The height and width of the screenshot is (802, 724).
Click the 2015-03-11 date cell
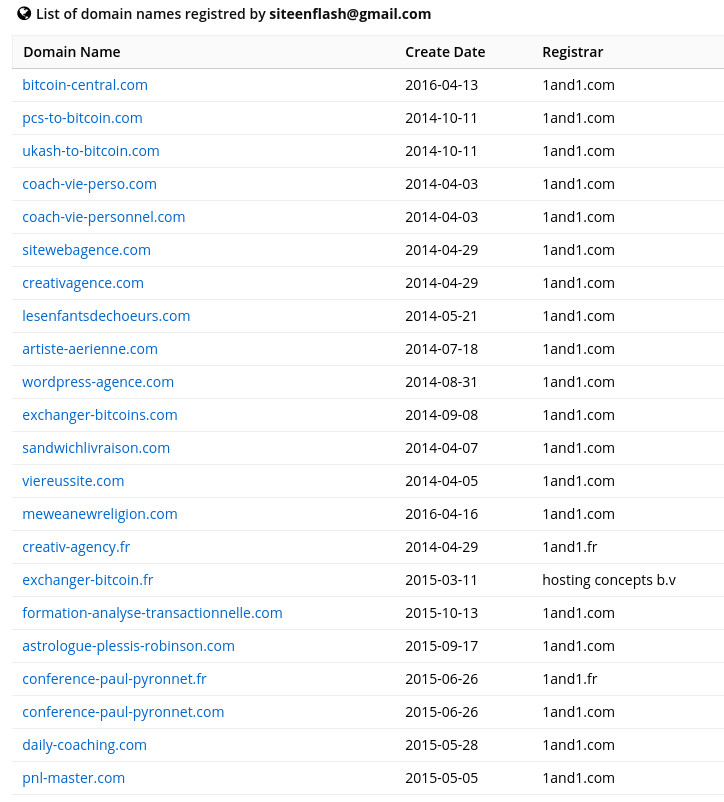pos(441,580)
